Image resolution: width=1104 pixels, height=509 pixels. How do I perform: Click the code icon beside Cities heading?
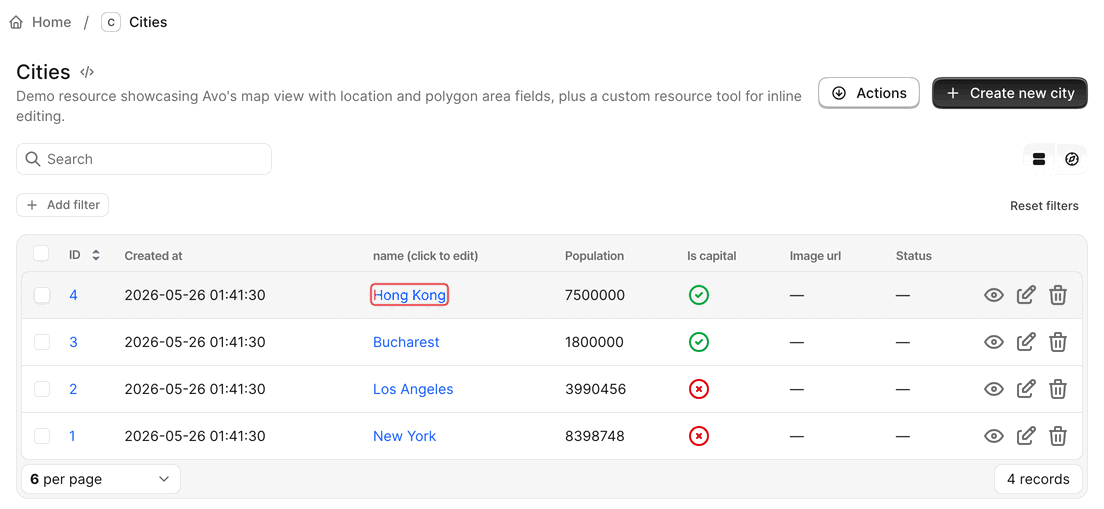tap(87, 72)
